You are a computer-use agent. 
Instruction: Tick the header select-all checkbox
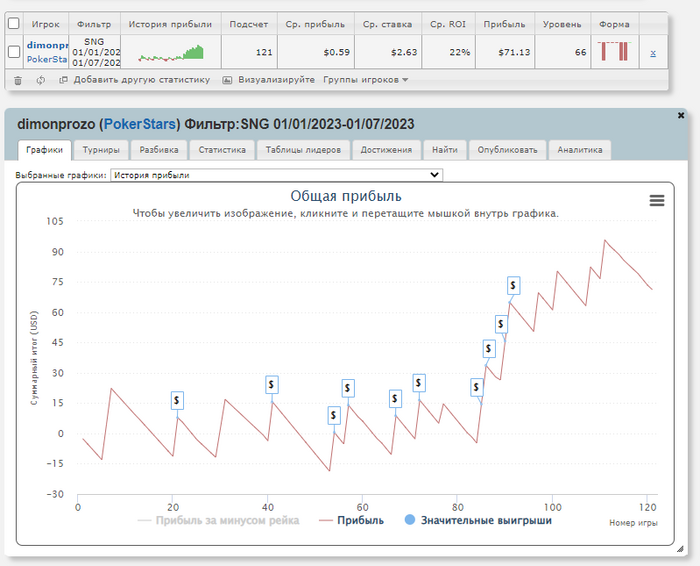[14, 23]
